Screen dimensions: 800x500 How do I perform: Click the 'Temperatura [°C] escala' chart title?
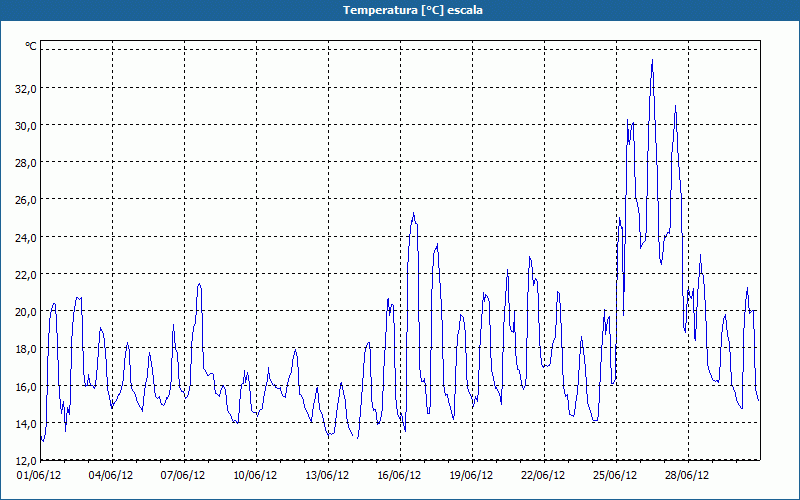[413, 10]
